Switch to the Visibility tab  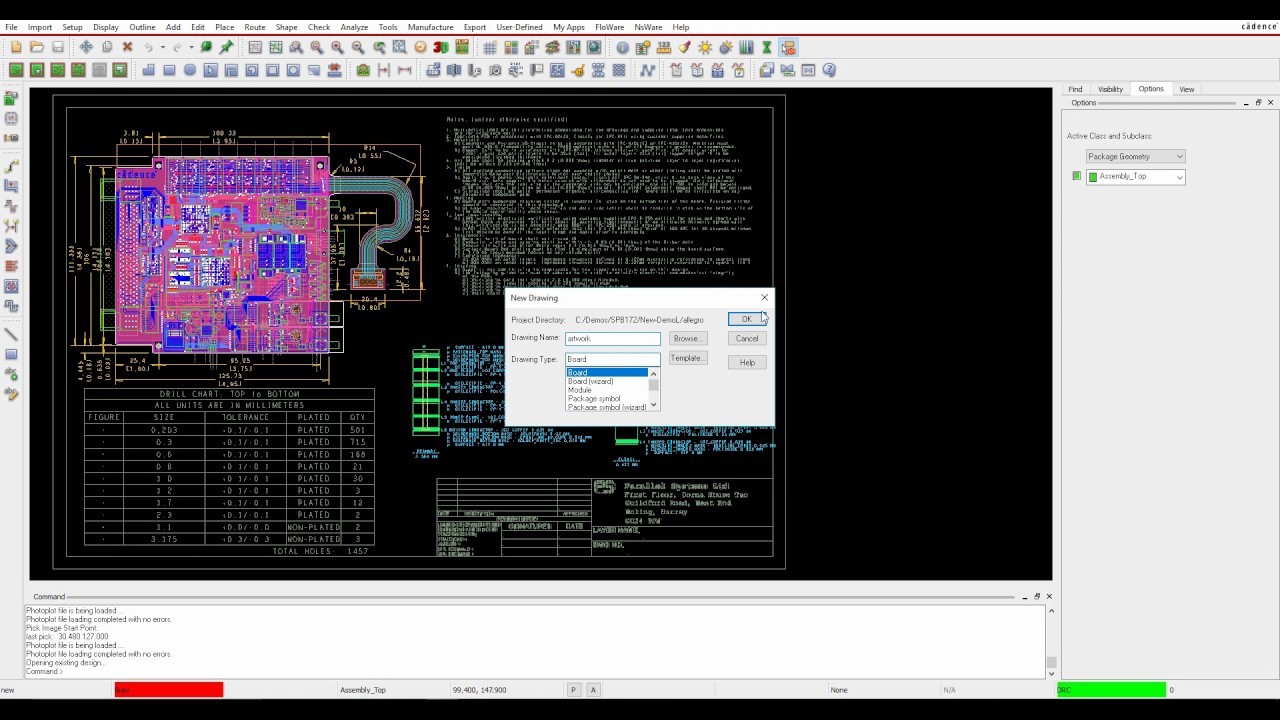tap(1110, 89)
